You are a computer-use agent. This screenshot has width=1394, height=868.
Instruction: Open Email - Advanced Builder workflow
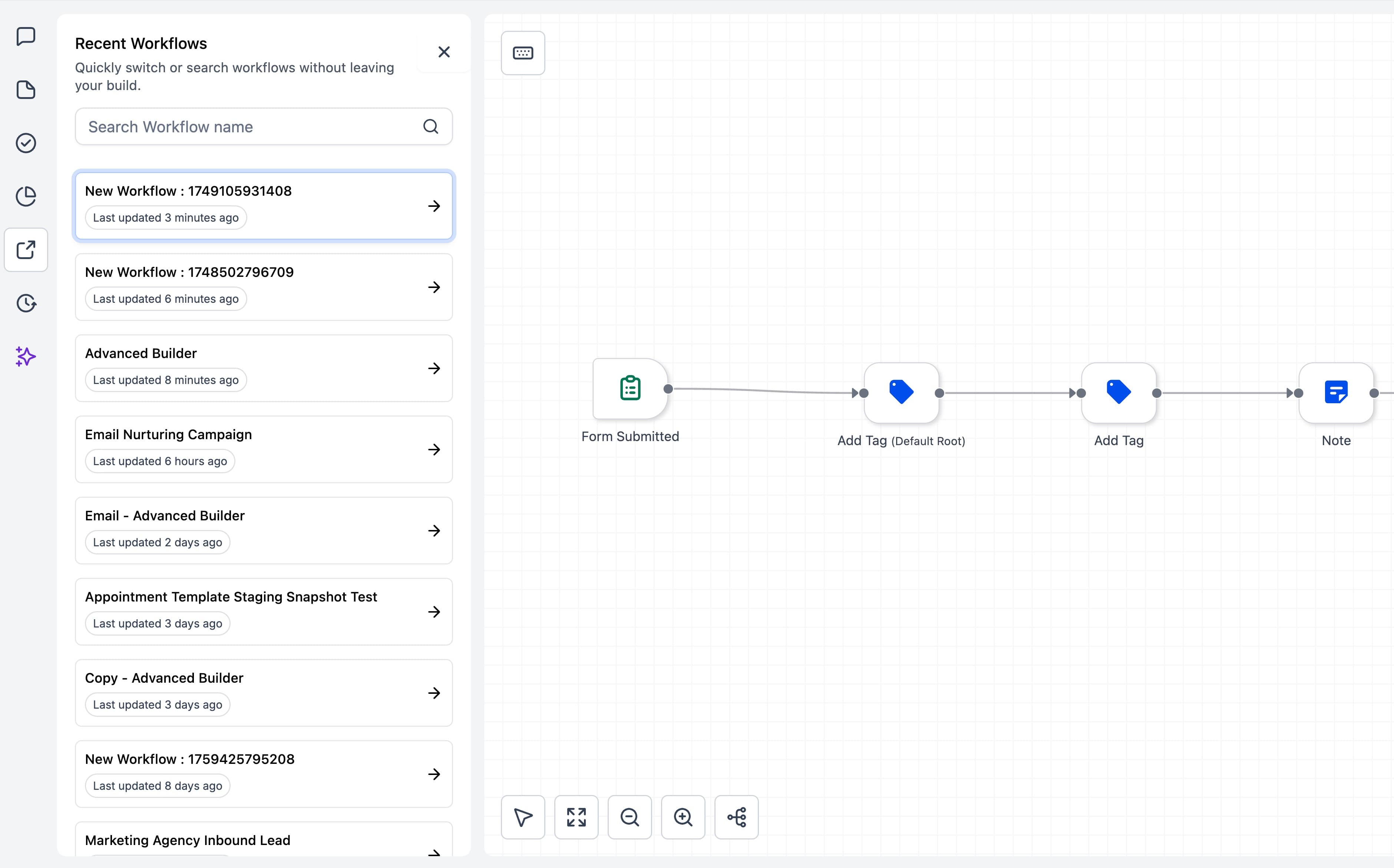[x=264, y=530]
